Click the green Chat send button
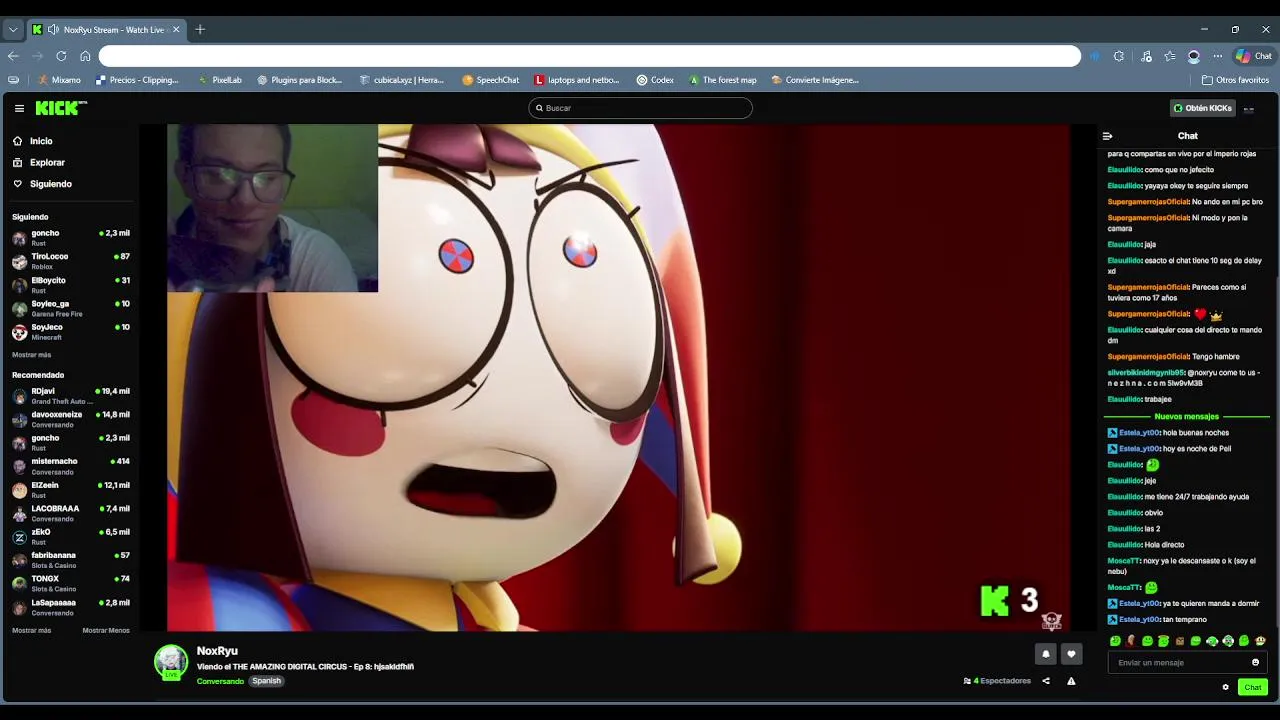1280x720 pixels. pyautogui.click(x=1253, y=687)
